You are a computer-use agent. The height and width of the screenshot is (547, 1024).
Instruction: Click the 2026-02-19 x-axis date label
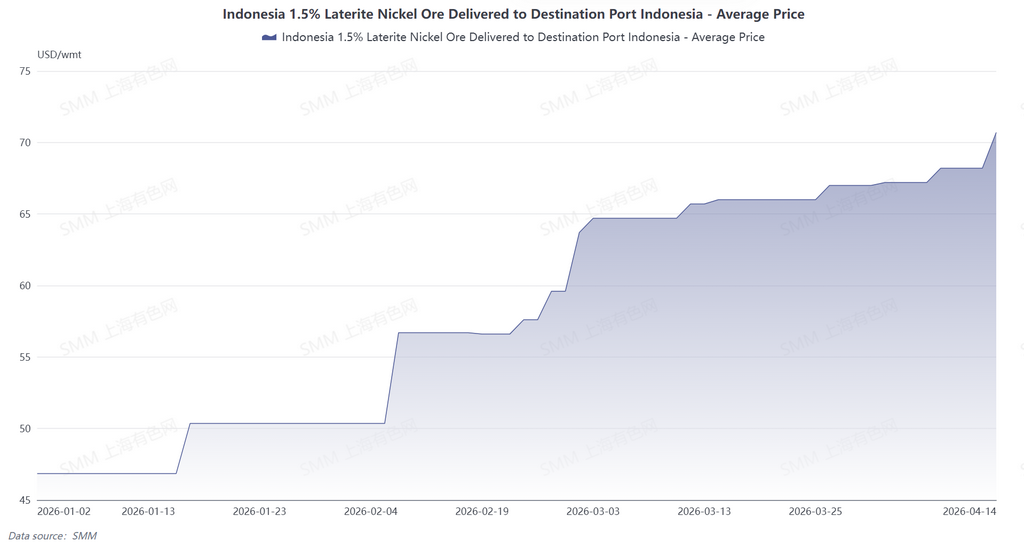[x=482, y=511]
